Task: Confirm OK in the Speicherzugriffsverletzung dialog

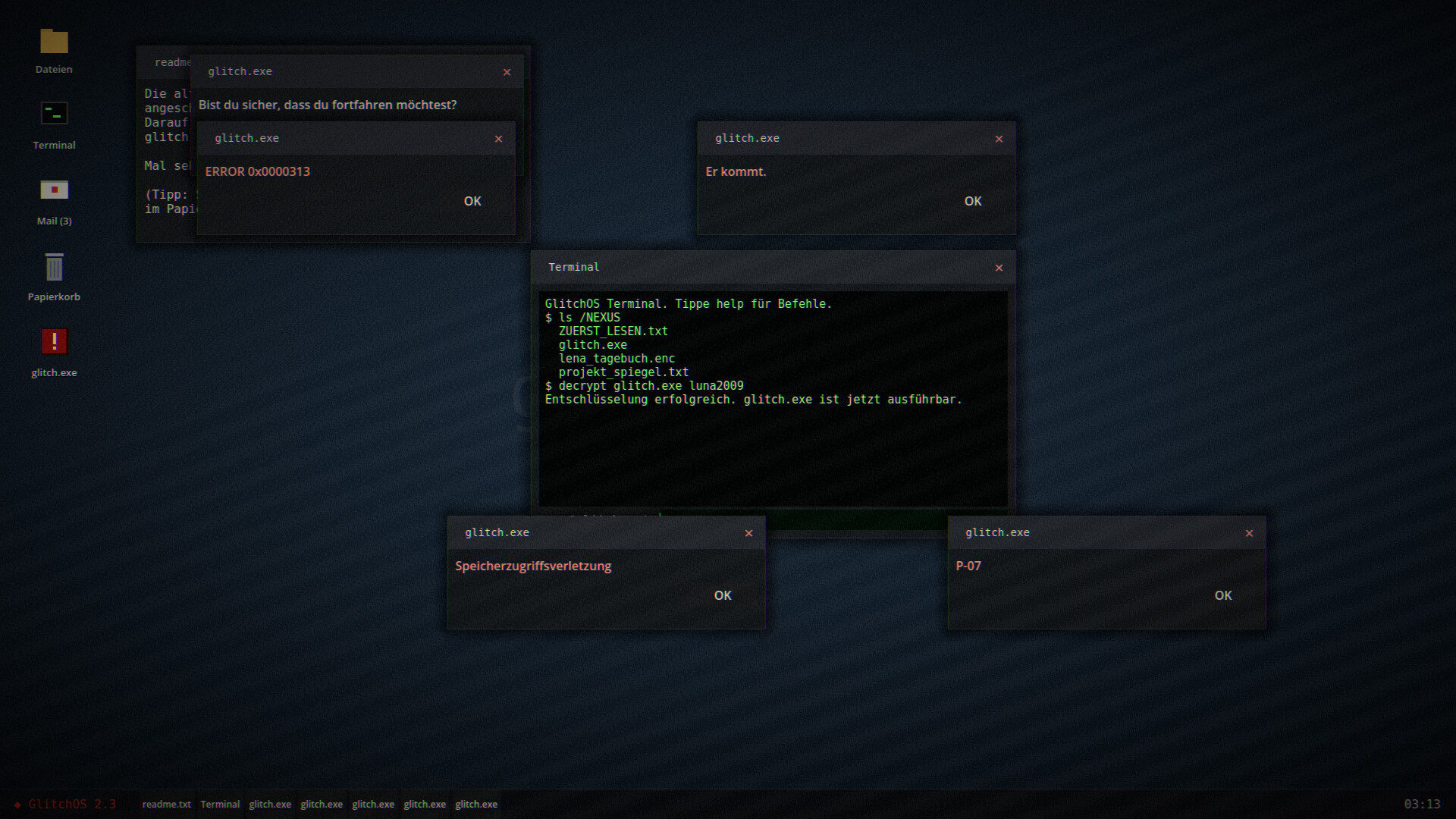Action: (723, 595)
